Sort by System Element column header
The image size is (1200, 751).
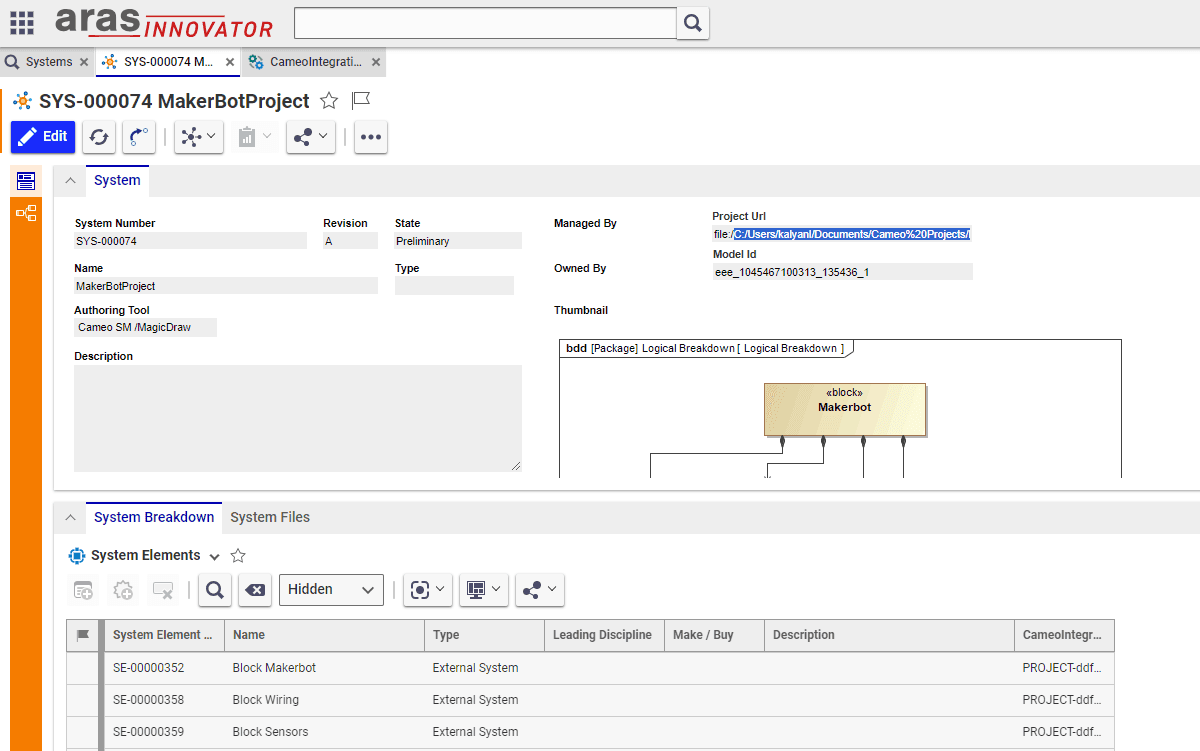[164, 635]
